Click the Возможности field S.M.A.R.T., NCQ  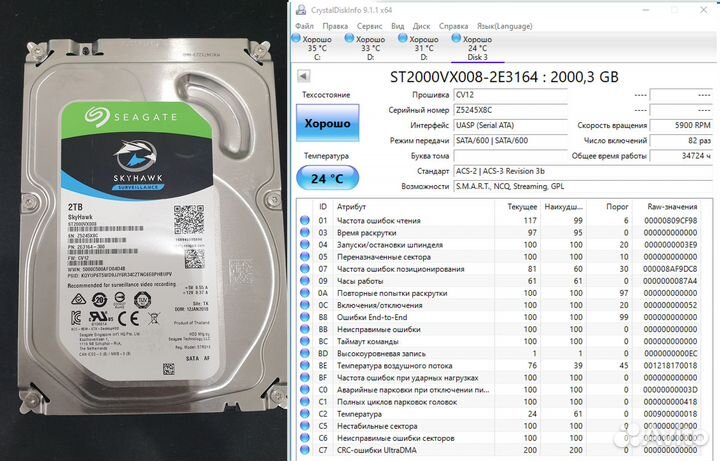tap(583, 186)
